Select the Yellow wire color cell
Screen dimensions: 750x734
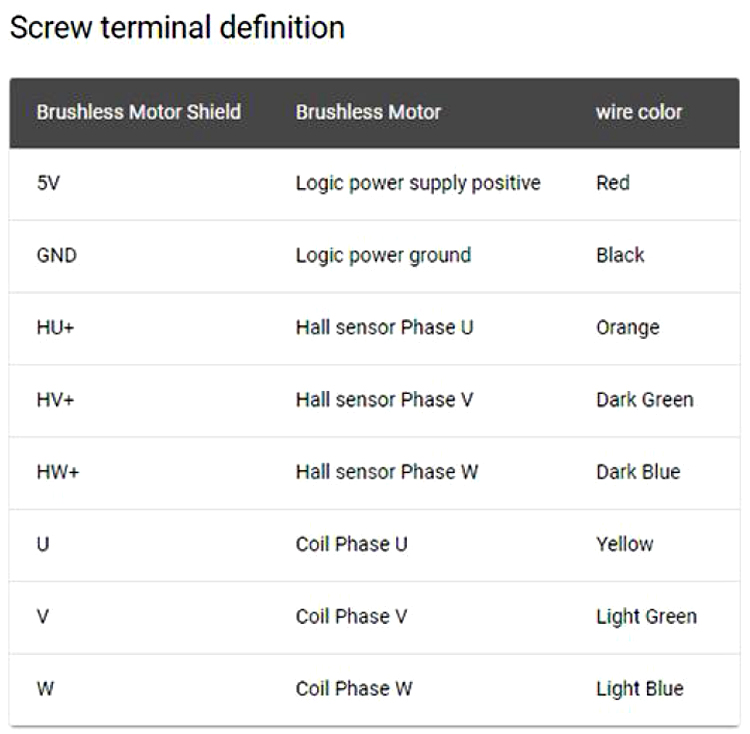(624, 544)
